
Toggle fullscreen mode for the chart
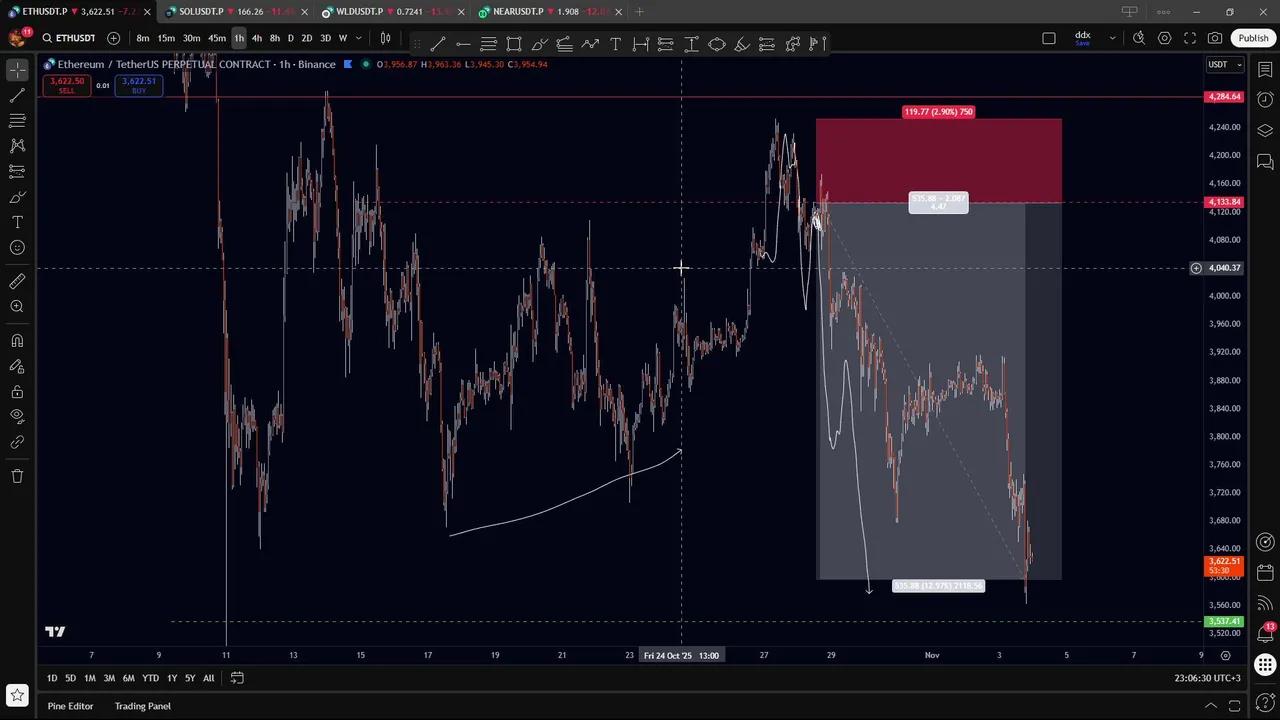pyautogui.click(x=1190, y=38)
